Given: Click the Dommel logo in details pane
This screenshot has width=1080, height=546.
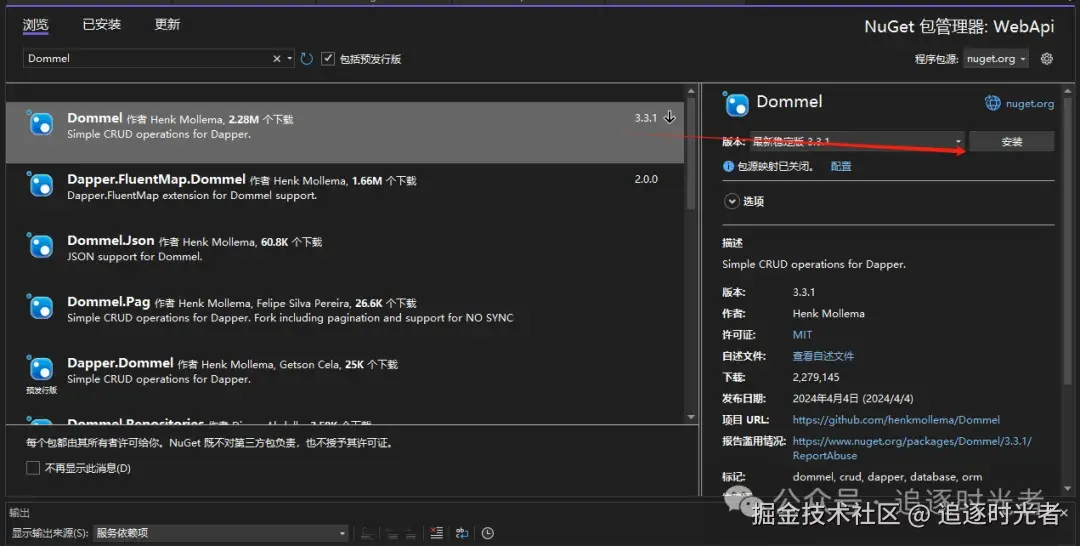Looking at the screenshot, I should (736, 104).
